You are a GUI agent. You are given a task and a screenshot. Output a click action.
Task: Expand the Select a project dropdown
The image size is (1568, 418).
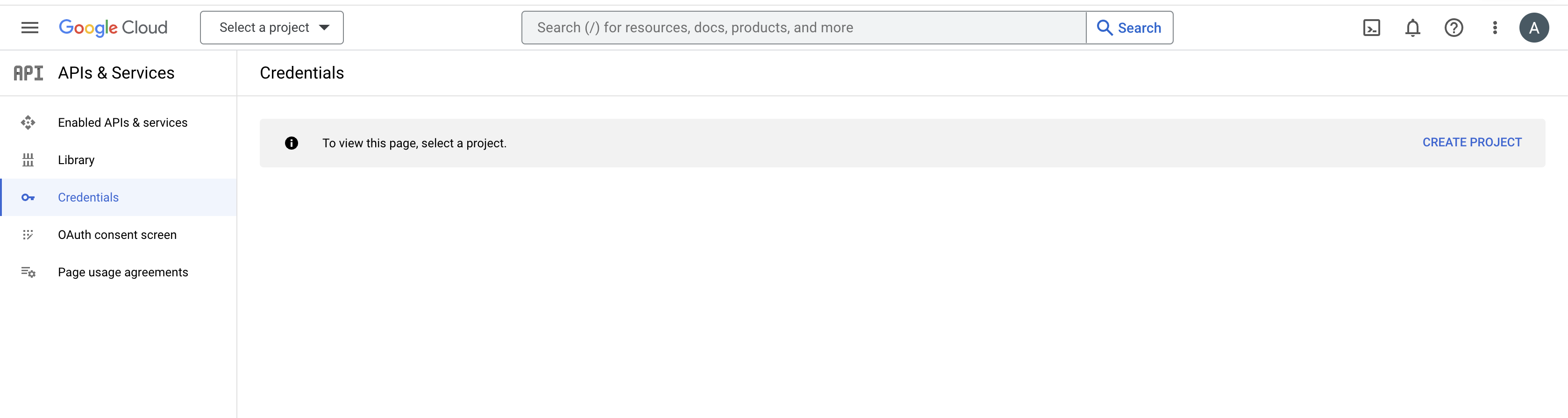tap(271, 28)
